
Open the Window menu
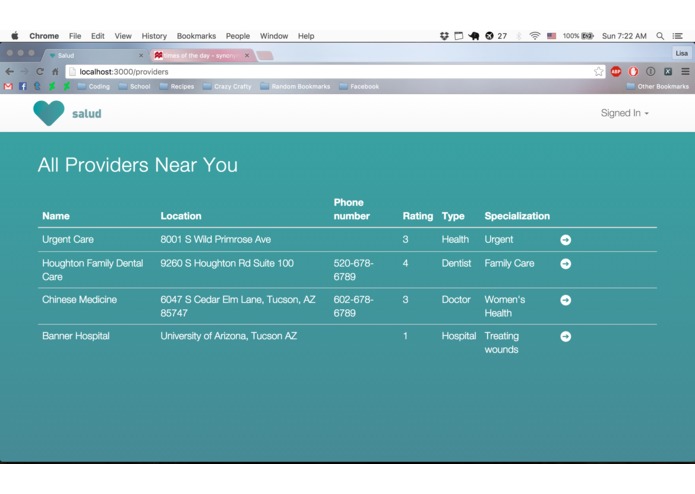tap(274, 36)
